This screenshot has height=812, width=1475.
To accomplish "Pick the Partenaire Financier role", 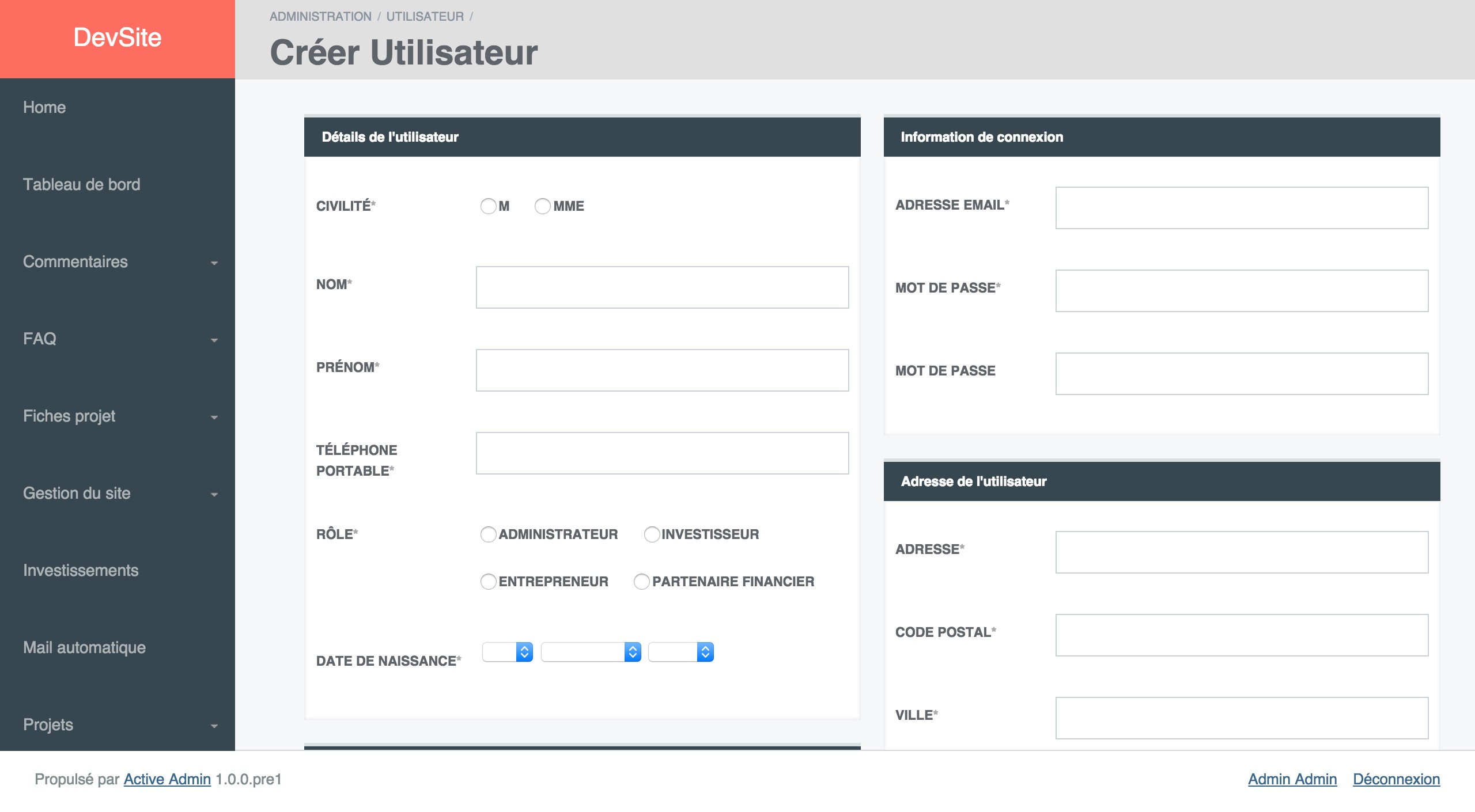I will click(x=641, y=582).
